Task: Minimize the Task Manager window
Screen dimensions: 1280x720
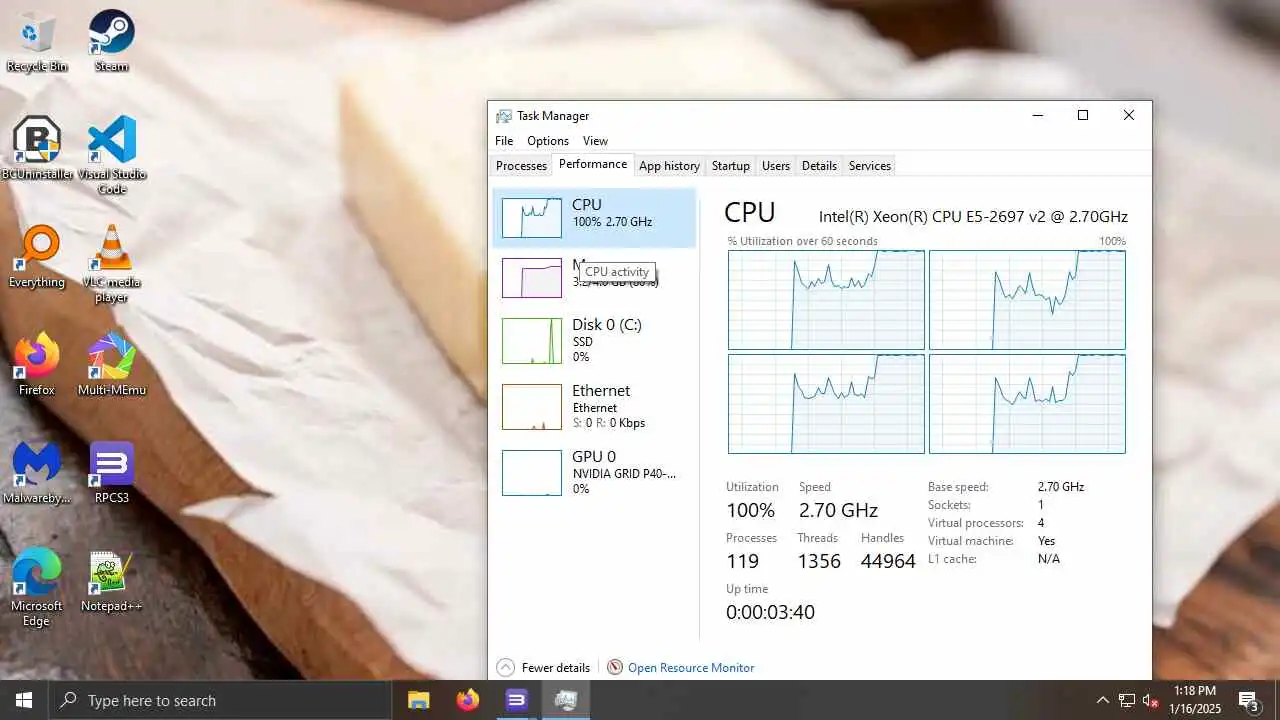Action: [1037, 115]
